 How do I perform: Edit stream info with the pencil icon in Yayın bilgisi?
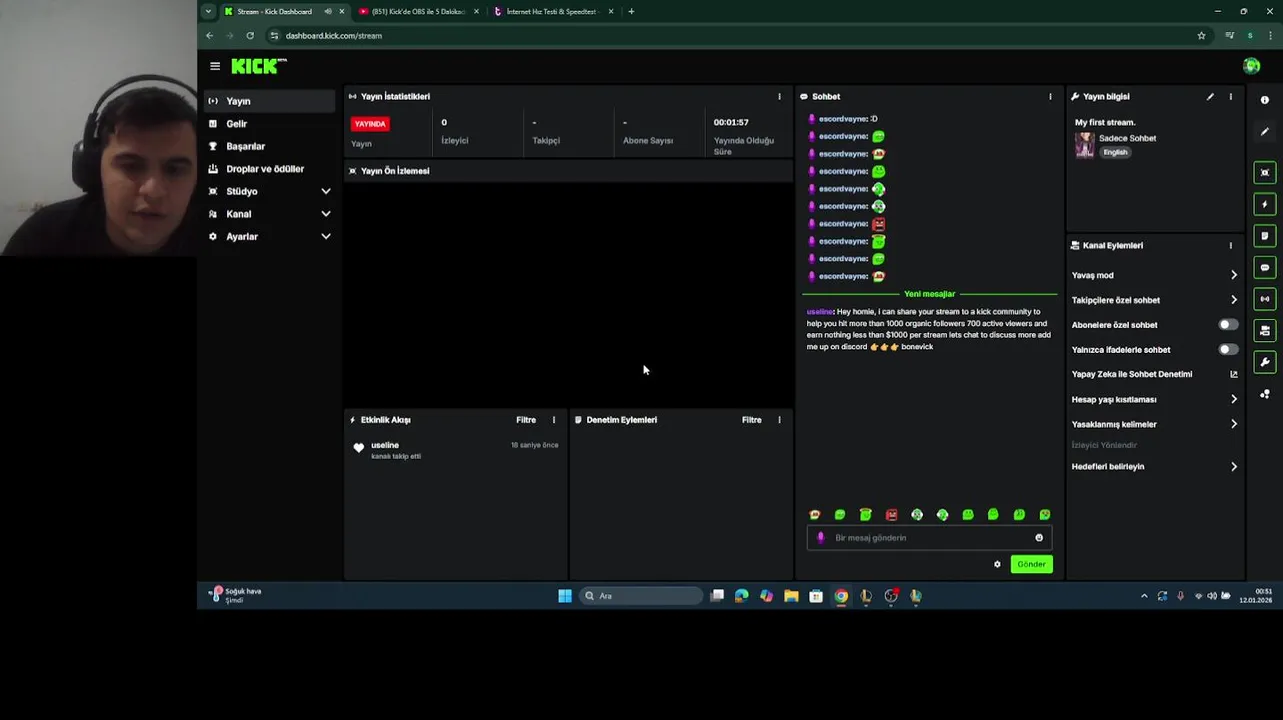point(1210,97)
